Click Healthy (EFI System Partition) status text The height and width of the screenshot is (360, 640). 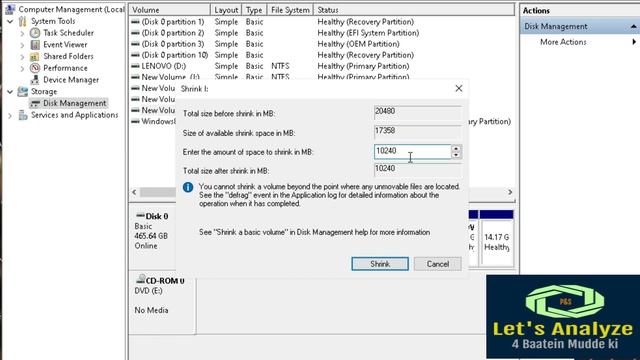(368, 33)
